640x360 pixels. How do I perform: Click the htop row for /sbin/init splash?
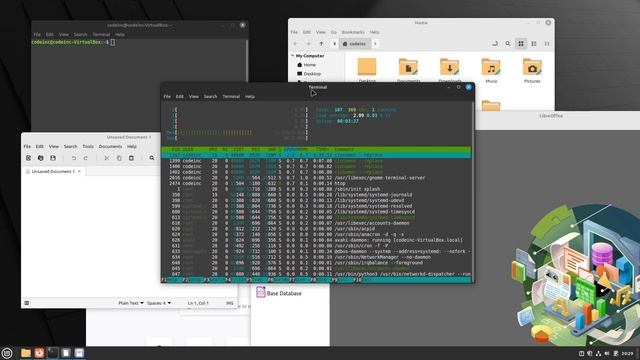click(x=316, y=189)
